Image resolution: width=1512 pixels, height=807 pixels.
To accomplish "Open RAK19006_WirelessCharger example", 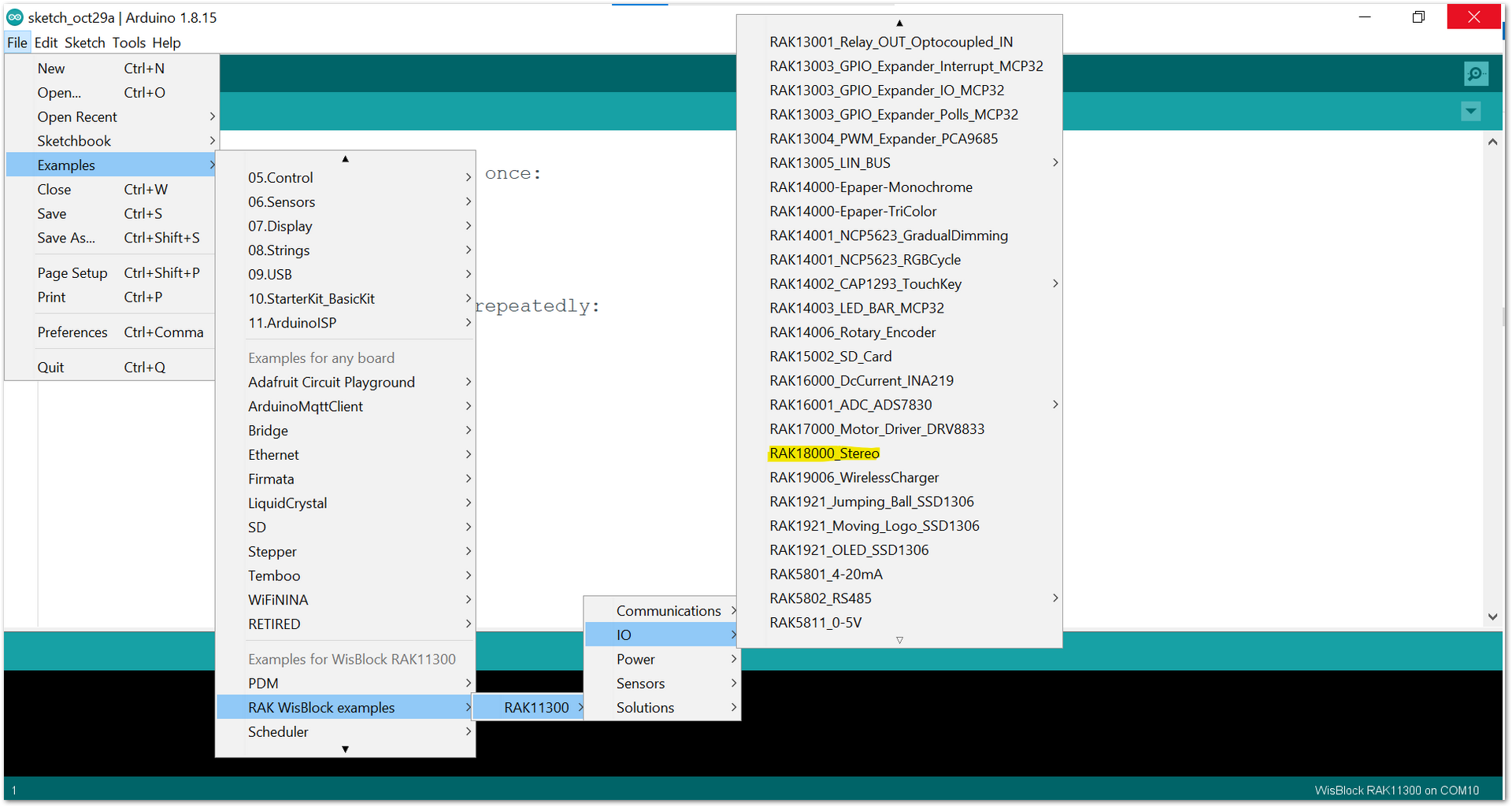I will (899, 478).
